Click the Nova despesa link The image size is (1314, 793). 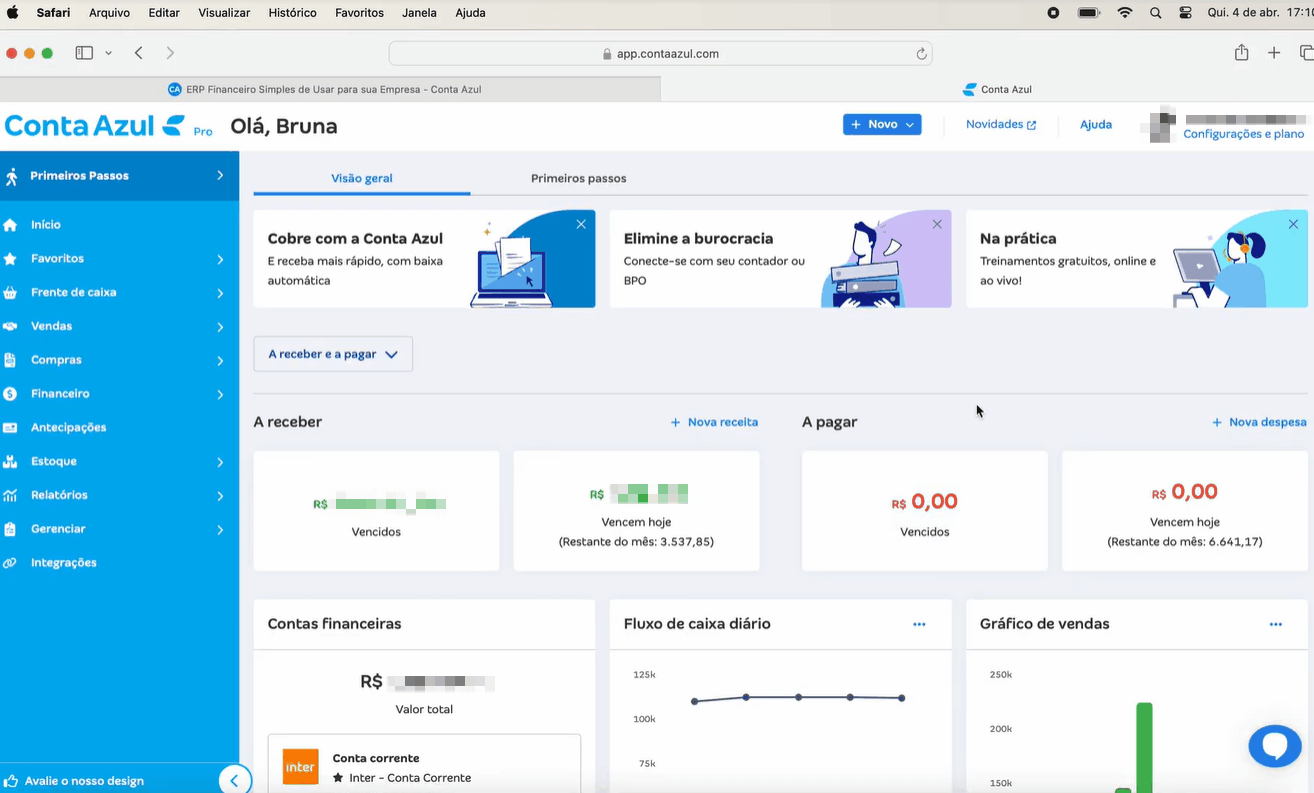coord(1259,422)
